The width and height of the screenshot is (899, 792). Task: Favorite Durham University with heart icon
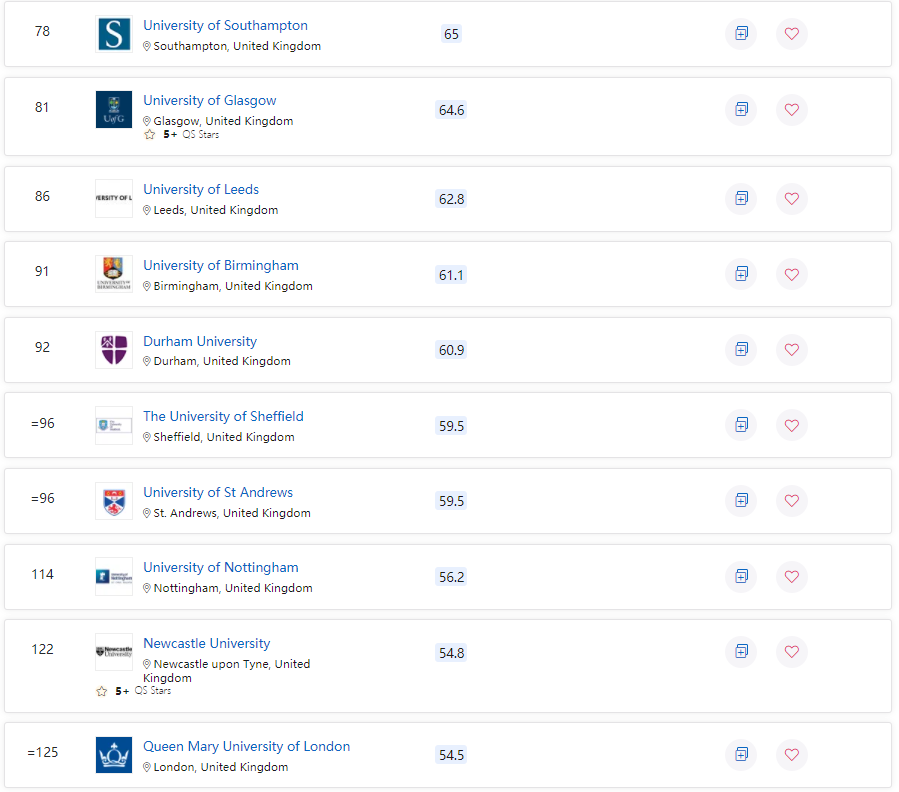[792, 350]
